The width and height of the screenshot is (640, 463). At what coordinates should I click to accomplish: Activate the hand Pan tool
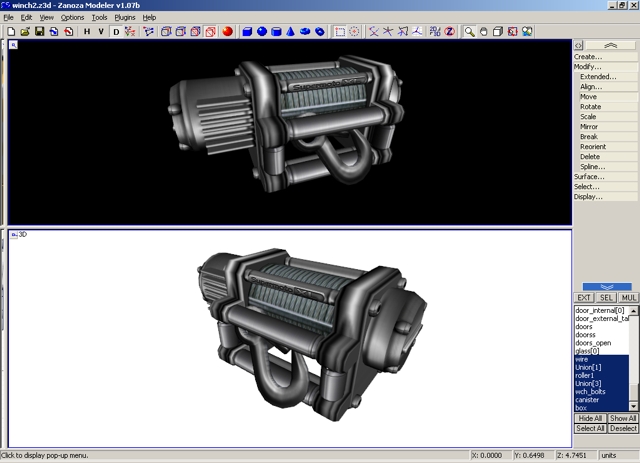[x=483, y=32]
